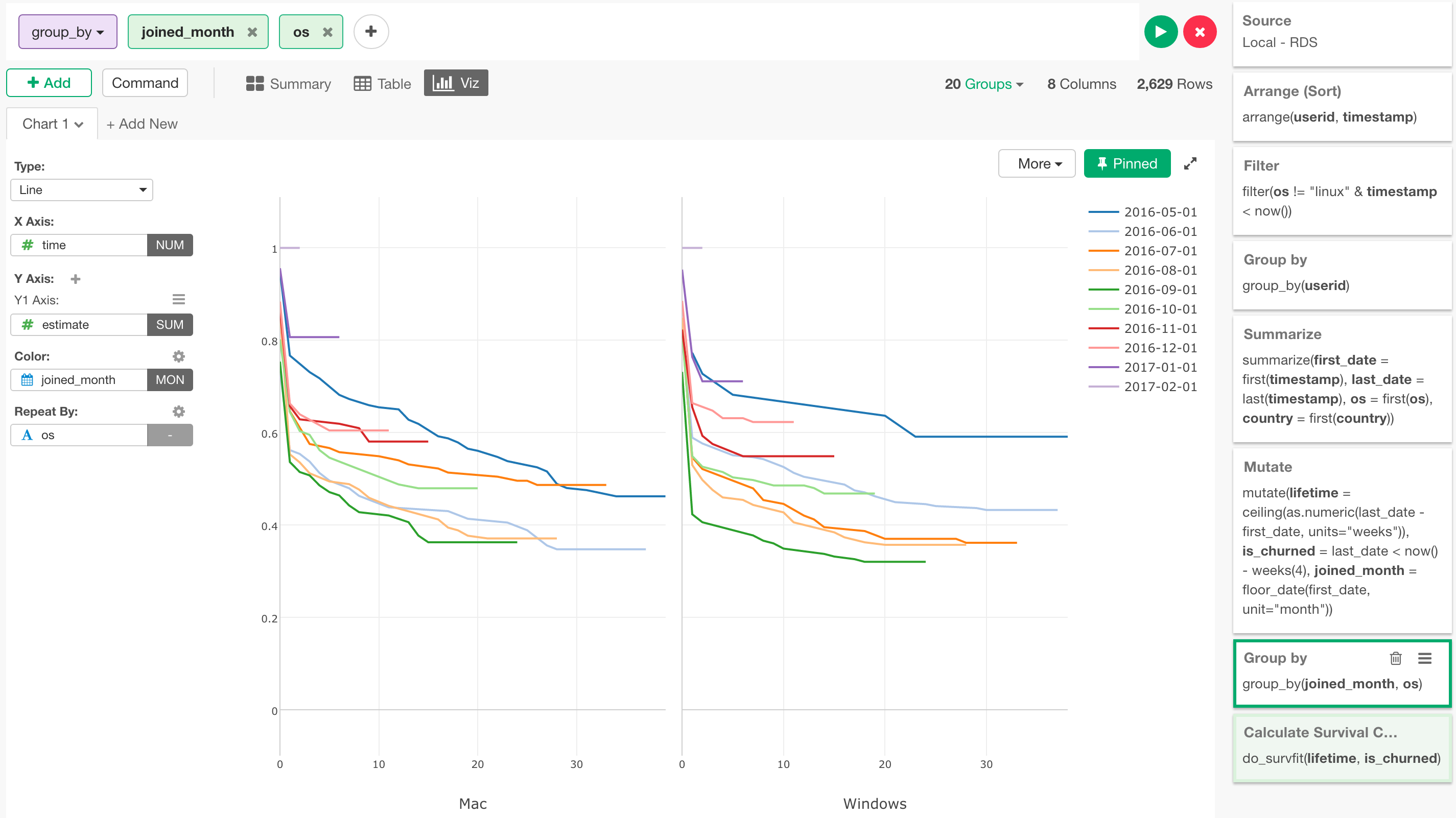
Task: Add a new chart with + Add New
Action: coord(142,124)
